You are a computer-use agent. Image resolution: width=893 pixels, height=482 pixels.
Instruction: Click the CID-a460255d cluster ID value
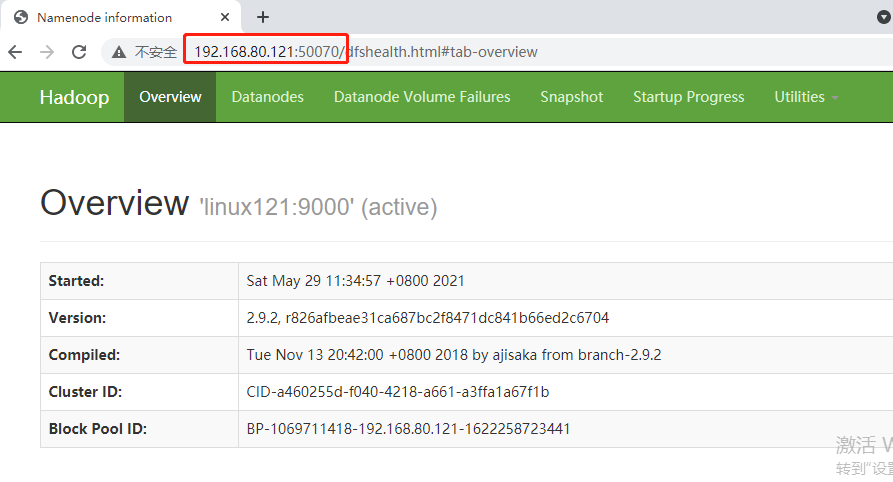pyautogui.click(x=398, y=392)
